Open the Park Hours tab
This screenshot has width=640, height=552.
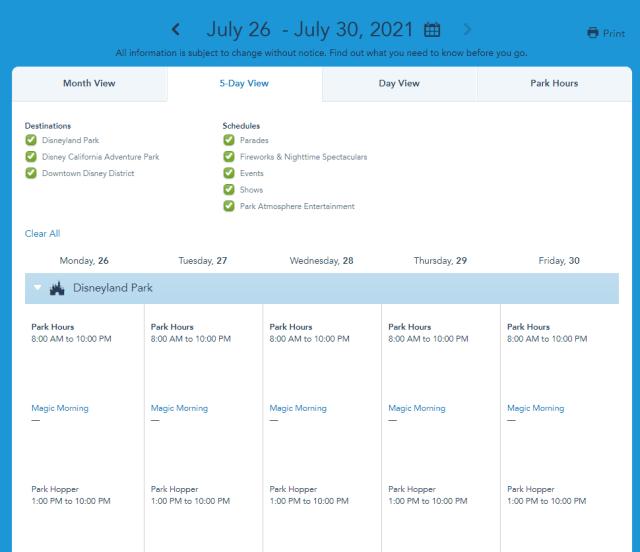[554, 84]
